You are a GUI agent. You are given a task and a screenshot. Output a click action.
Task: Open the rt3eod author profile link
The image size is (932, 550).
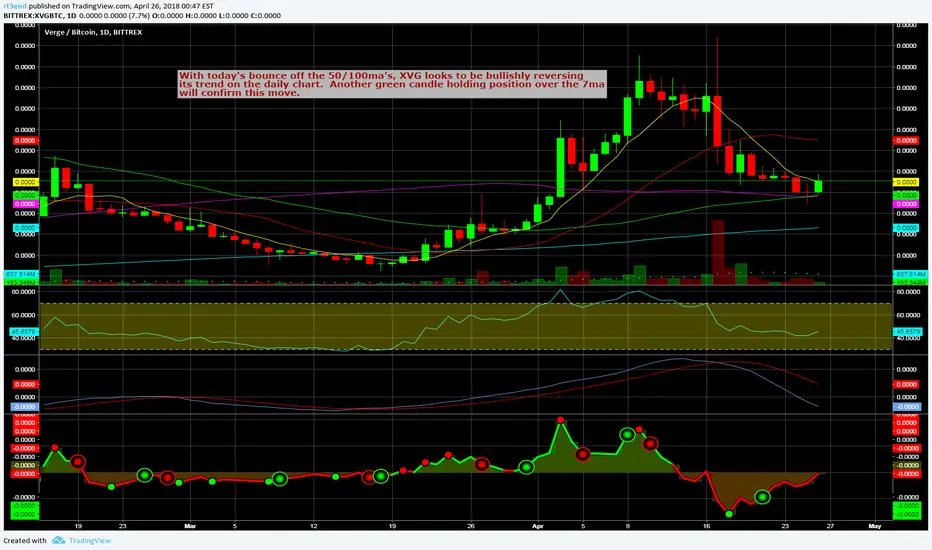(15, 6)
